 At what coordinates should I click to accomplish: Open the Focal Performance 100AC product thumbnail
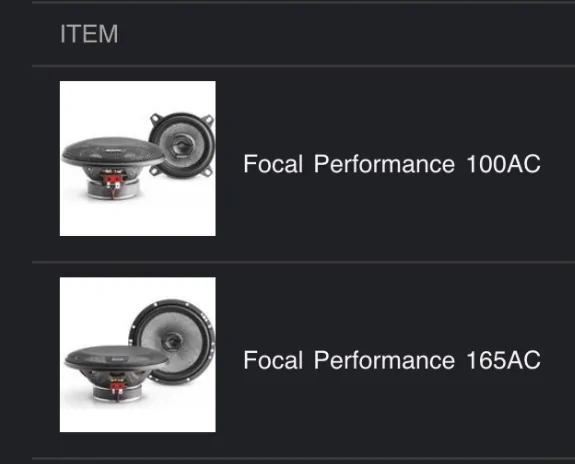click(138, 158)
